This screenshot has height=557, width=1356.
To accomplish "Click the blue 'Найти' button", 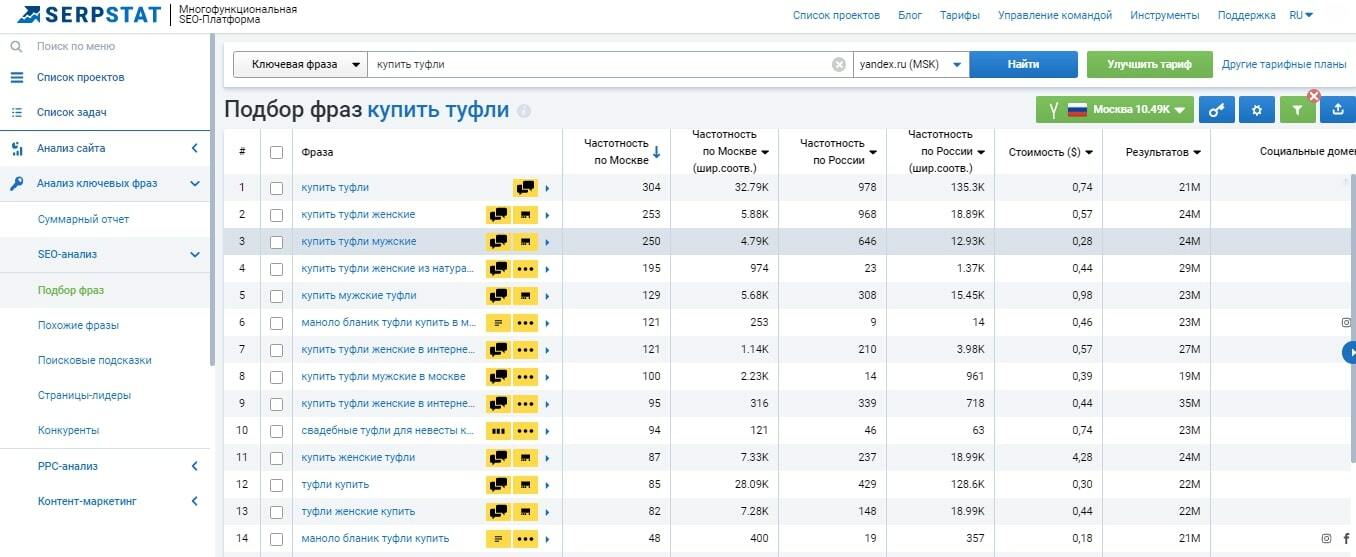I will pyautogui.click(x=1023, y=64).
